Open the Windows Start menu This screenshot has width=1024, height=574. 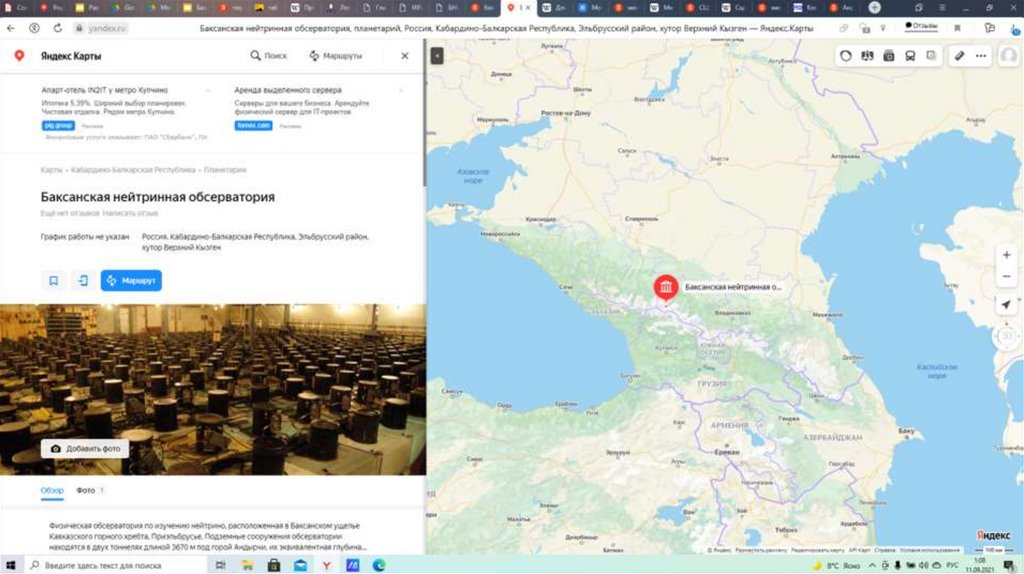click(10, 566)
